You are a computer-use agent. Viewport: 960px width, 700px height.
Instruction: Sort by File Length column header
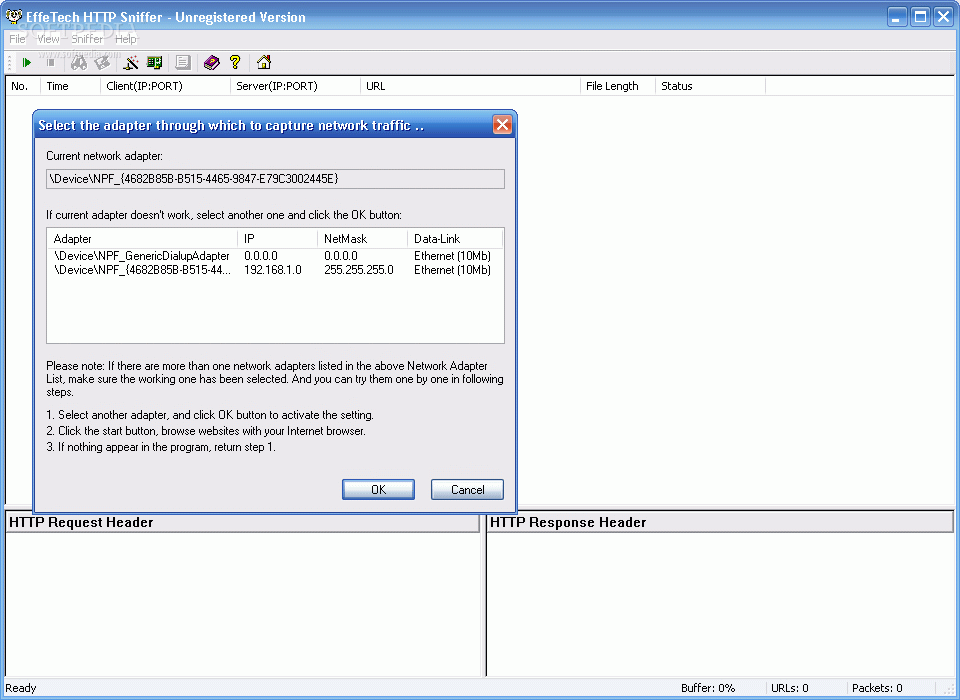pyautogui.click(x=618, y=86)
